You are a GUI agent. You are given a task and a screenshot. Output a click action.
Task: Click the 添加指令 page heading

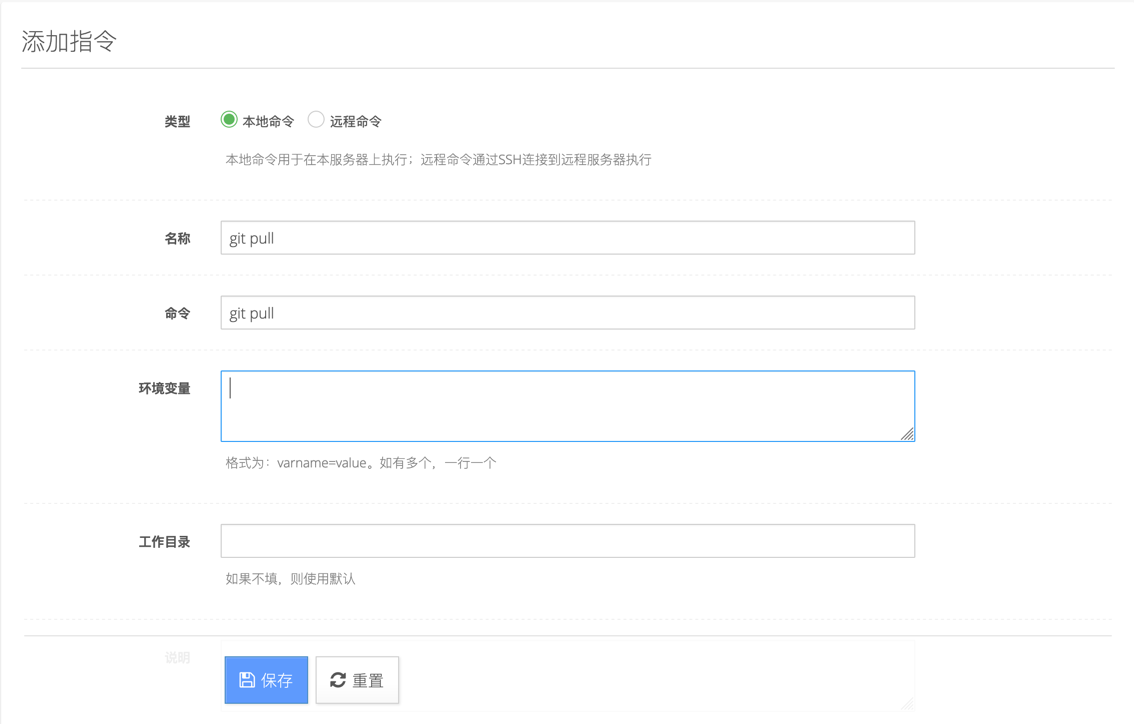[67, 40]
